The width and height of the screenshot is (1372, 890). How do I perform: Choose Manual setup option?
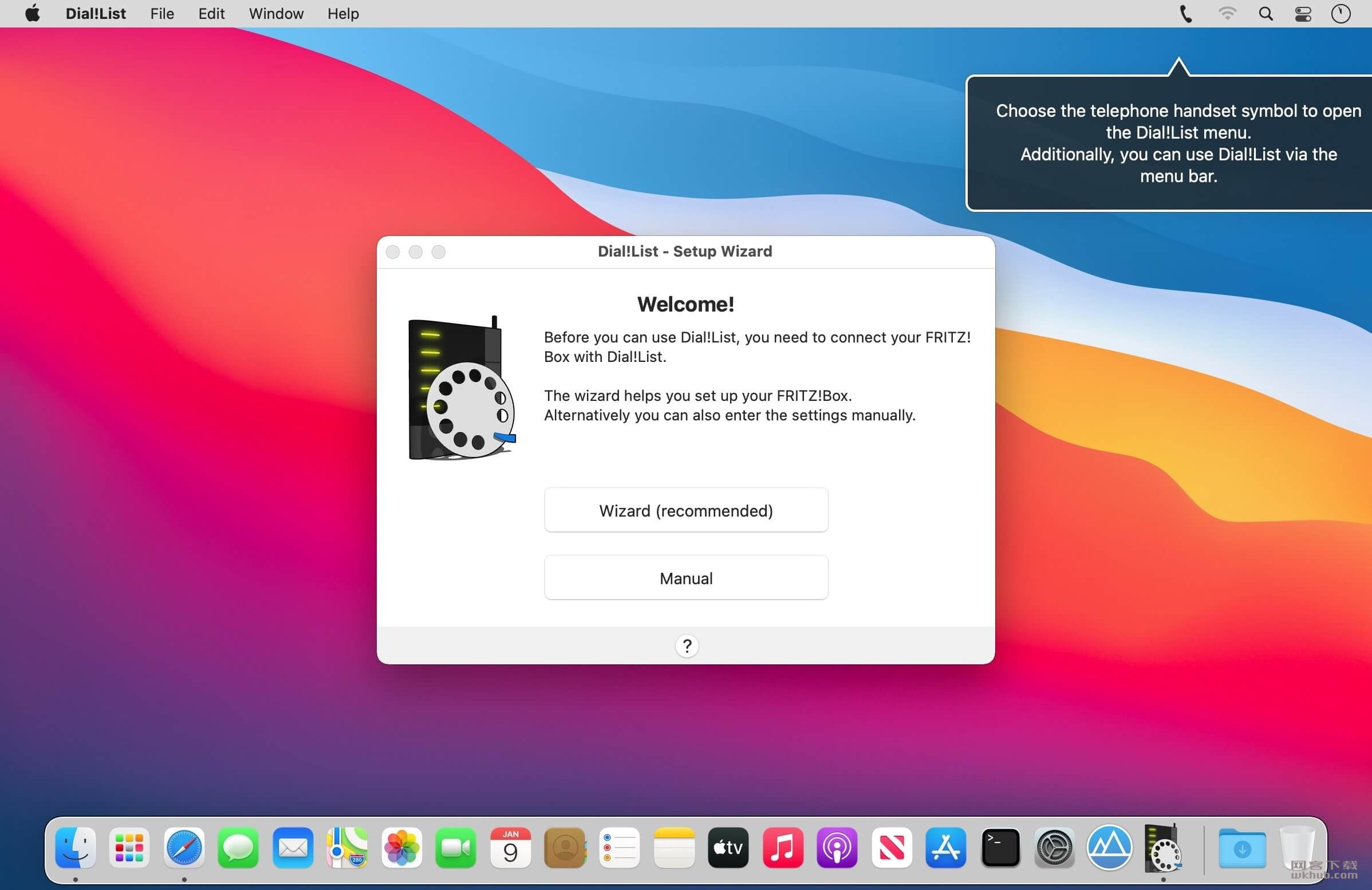click(686, 577)
